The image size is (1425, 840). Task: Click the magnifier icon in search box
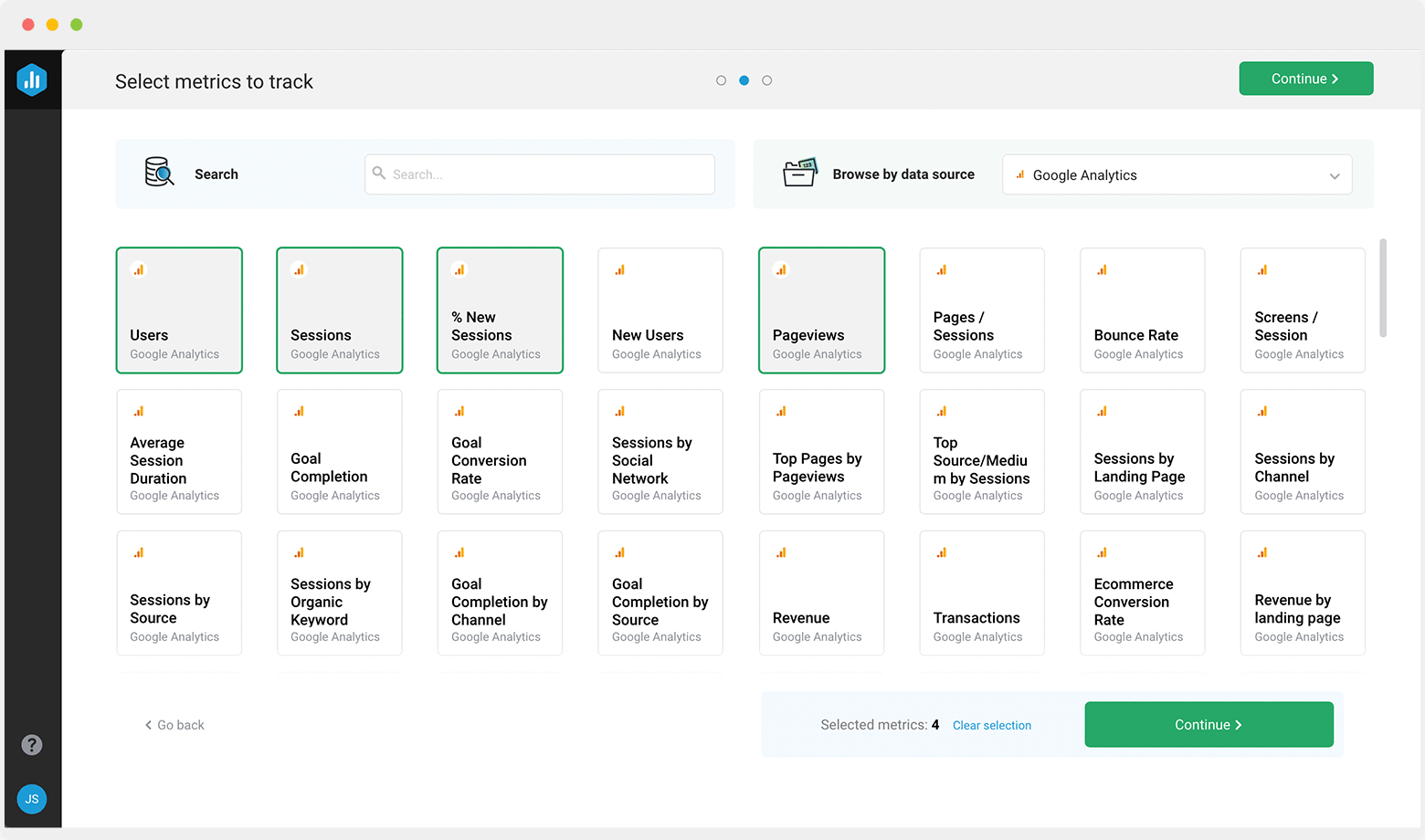click(x=379, y=173)
